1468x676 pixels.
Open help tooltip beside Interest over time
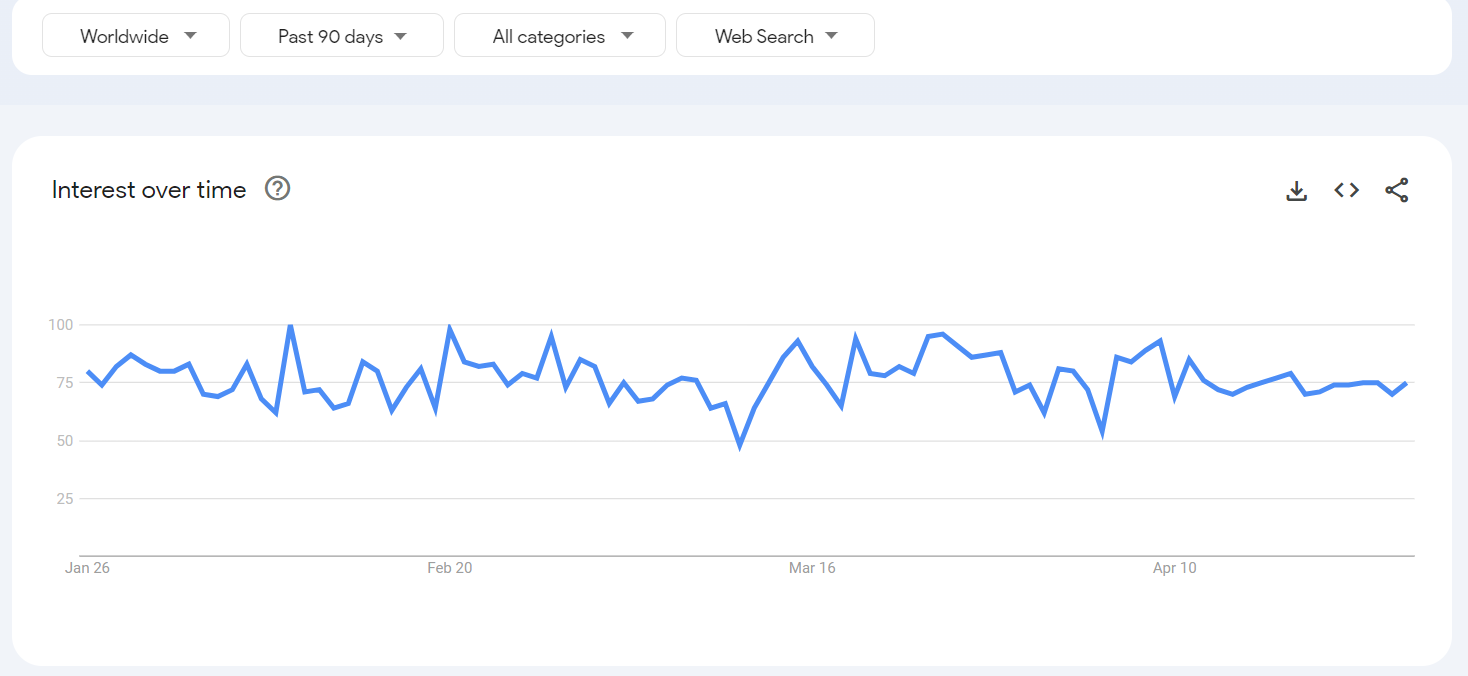click(277, 189)
